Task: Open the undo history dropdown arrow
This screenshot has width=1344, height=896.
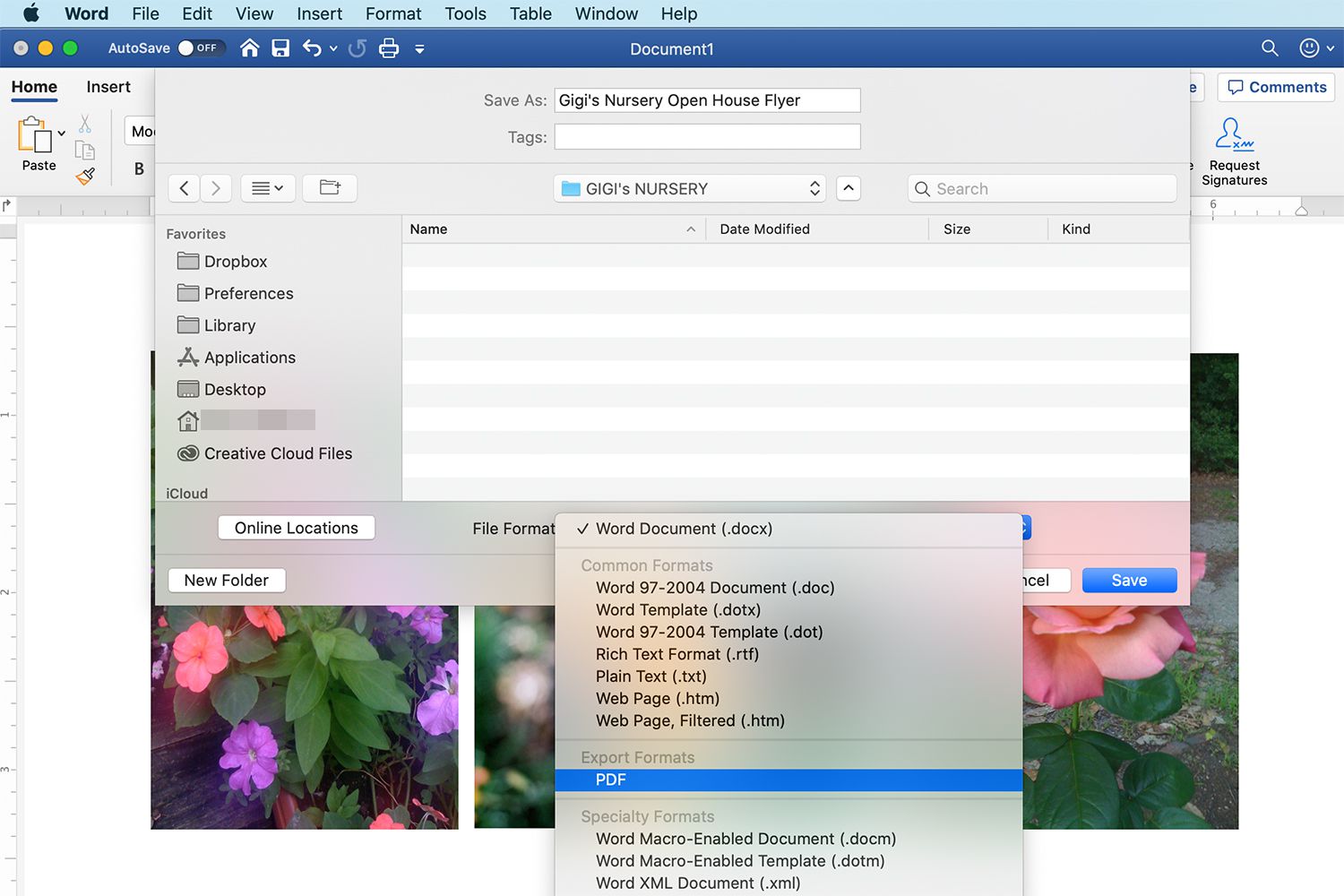Action: pos(333,49)
